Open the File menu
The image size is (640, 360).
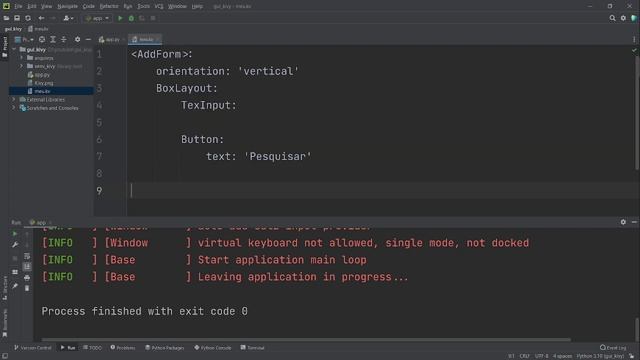(x=18, y=6)
